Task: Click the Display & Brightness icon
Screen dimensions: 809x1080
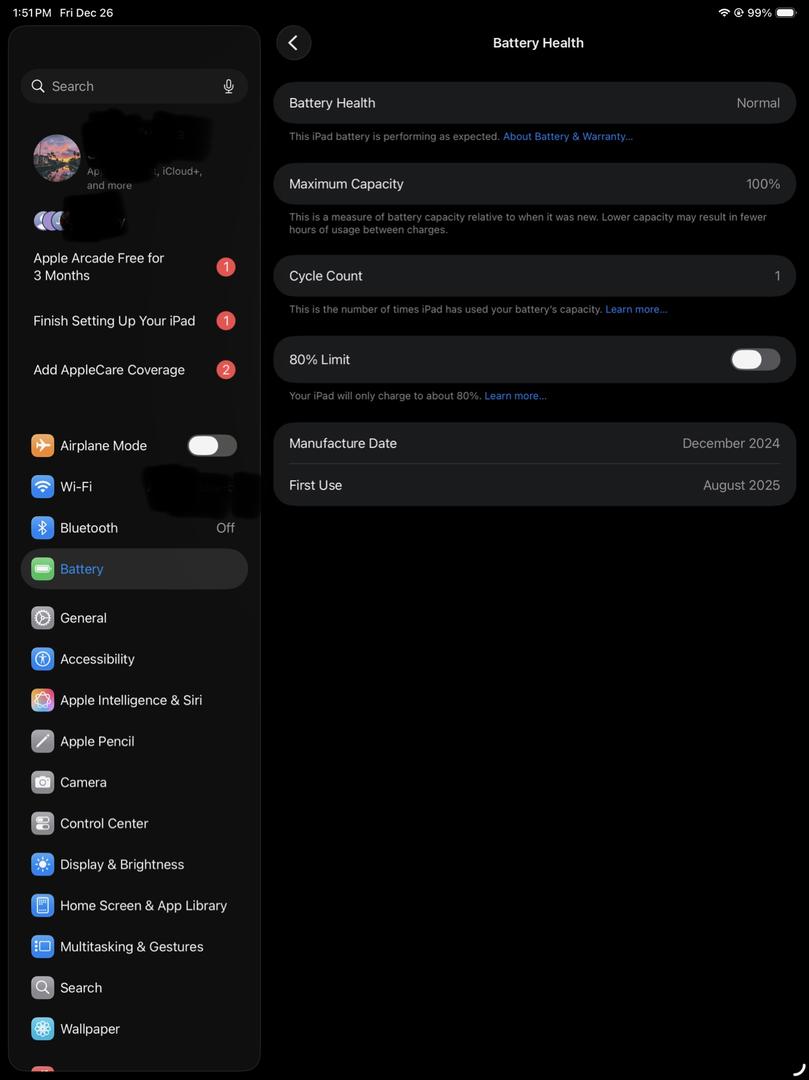Action: pos(43,864)
